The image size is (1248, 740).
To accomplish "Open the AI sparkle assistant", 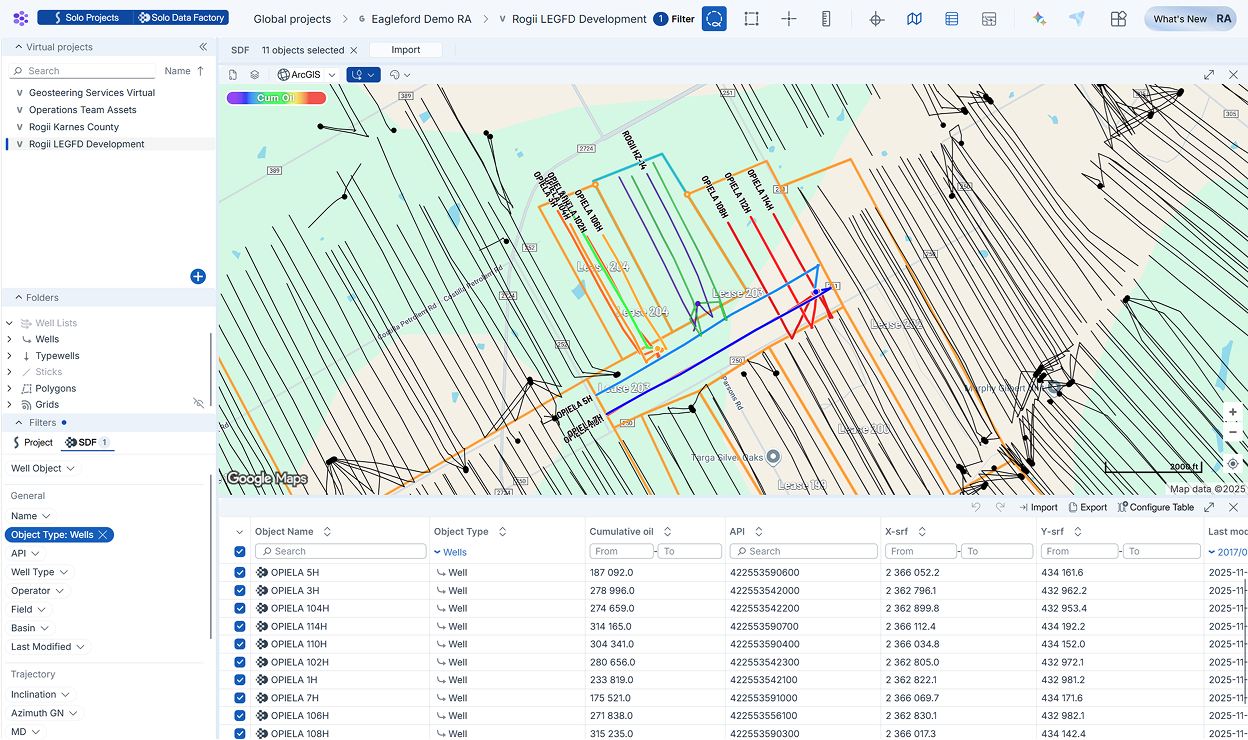I will 1040,19.
